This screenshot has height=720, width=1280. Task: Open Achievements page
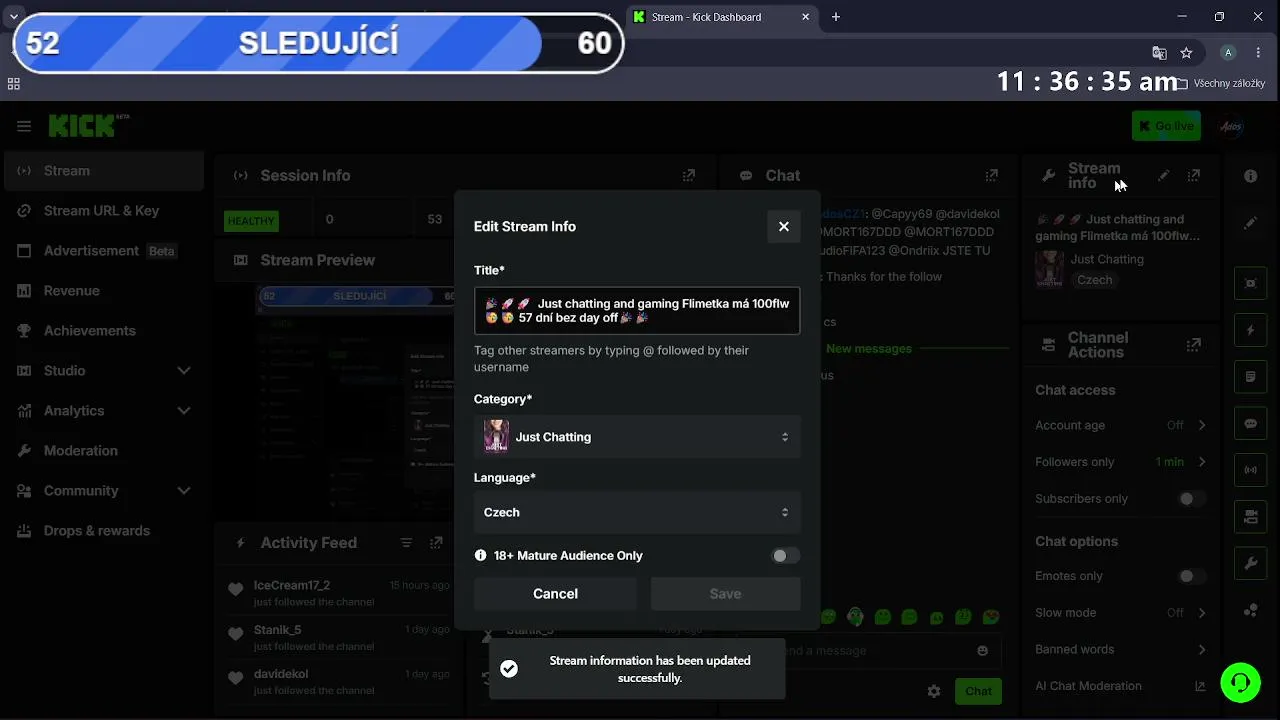104,331
